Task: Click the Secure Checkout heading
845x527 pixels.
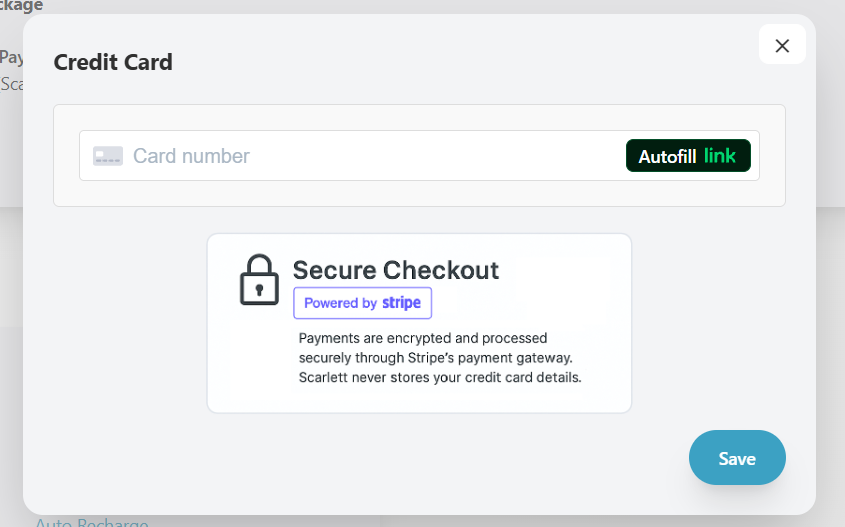Action: (x=395, y=270)
